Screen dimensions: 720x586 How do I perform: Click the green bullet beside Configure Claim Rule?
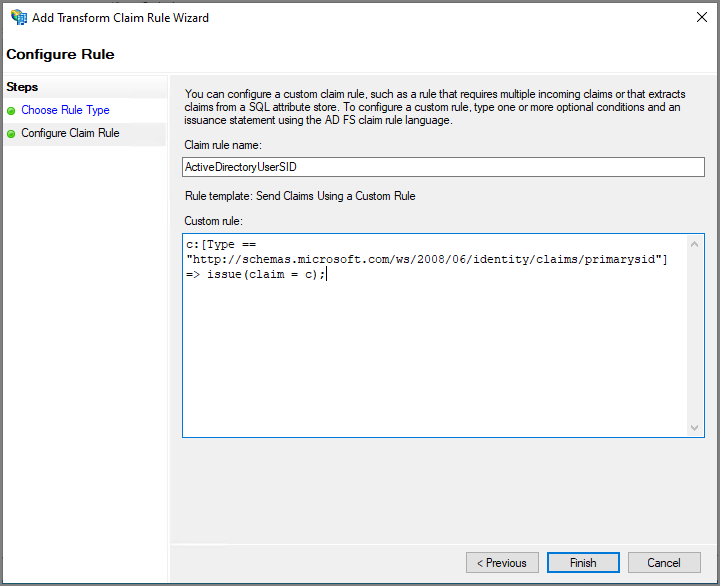click(11, 134)
